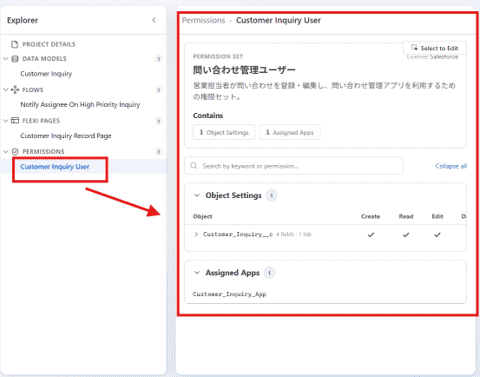Click the 4 fields 1 tab summary text
Image resolution: width=480 pixels, height=377 pixels.
[x=294, y=234]
